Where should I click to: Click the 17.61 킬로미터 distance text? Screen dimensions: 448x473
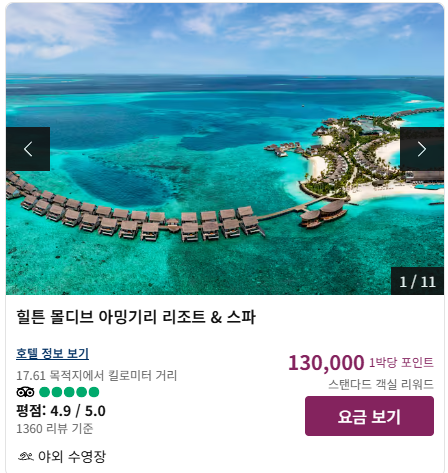pos(97,375)
